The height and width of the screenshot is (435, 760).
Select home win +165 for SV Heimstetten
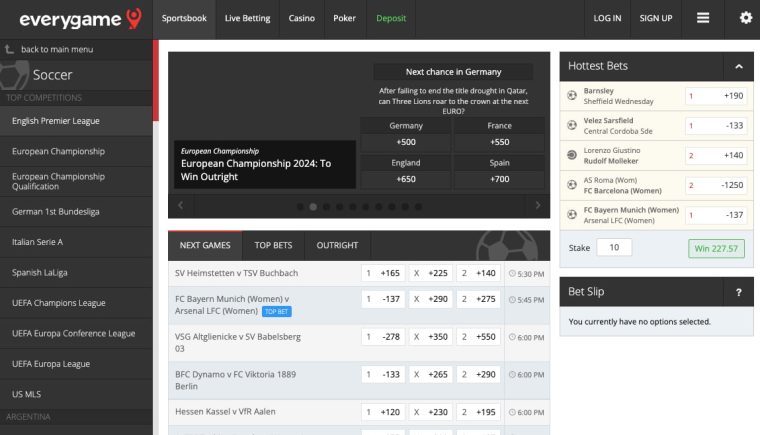(383, 273)
